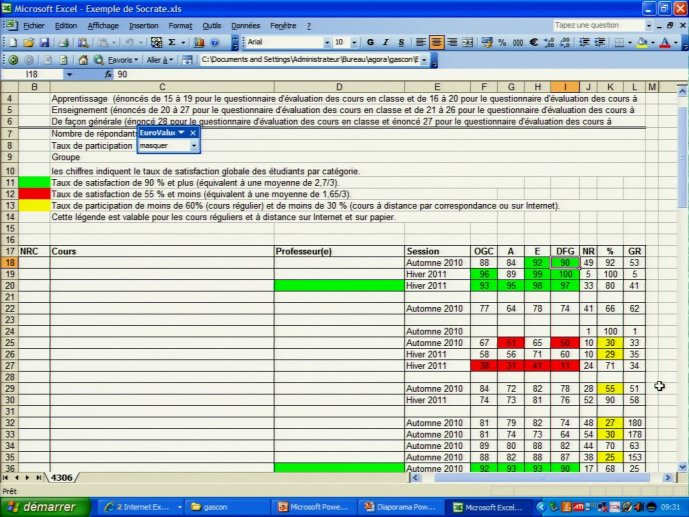Image resolution: width=689 pixels, height=517 pixels.
Task: Open the borders dropdown arrow
Action: click(x=630, y=43)
